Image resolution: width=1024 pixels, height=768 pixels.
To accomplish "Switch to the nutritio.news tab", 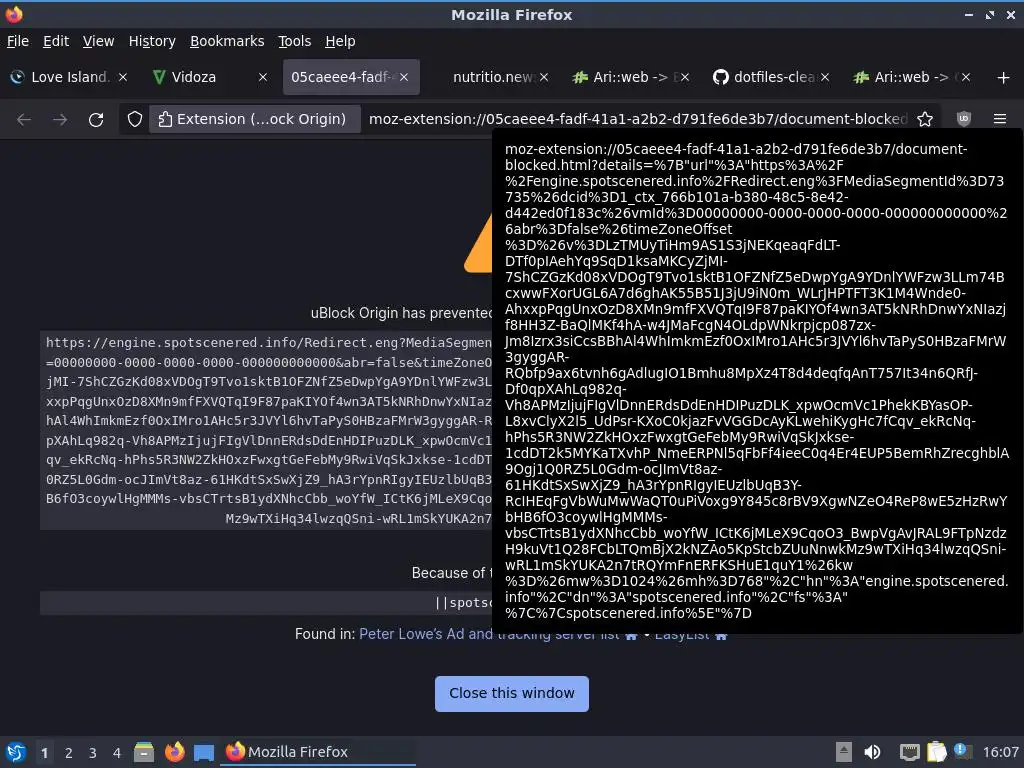I will (492, 77).
